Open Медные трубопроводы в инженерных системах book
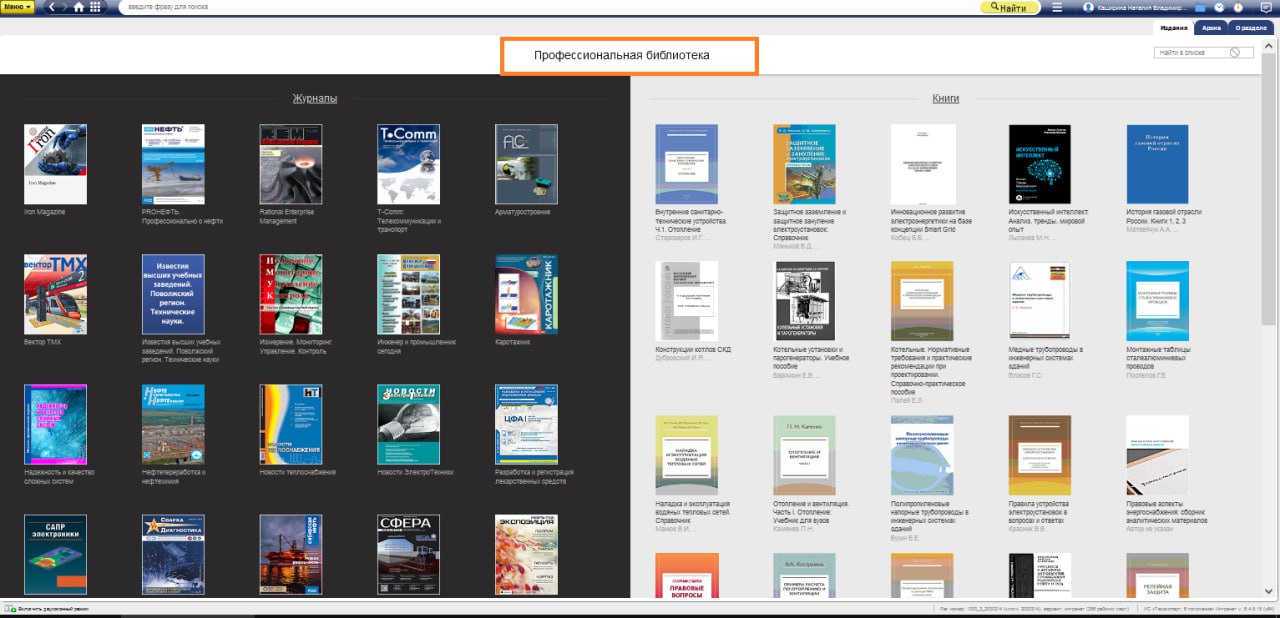This screenshot has height=618, width=1280. (1040, 301)
